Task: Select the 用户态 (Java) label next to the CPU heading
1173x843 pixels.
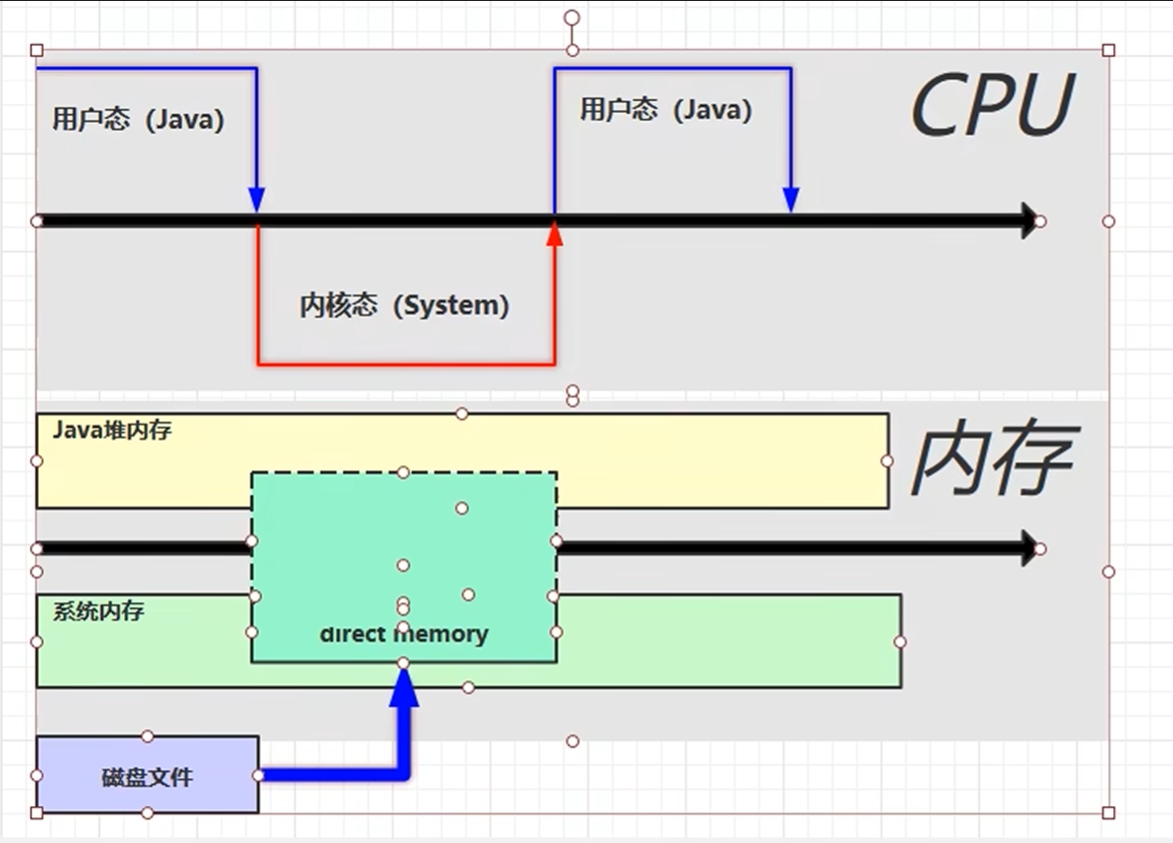Action: pos(666,110)
